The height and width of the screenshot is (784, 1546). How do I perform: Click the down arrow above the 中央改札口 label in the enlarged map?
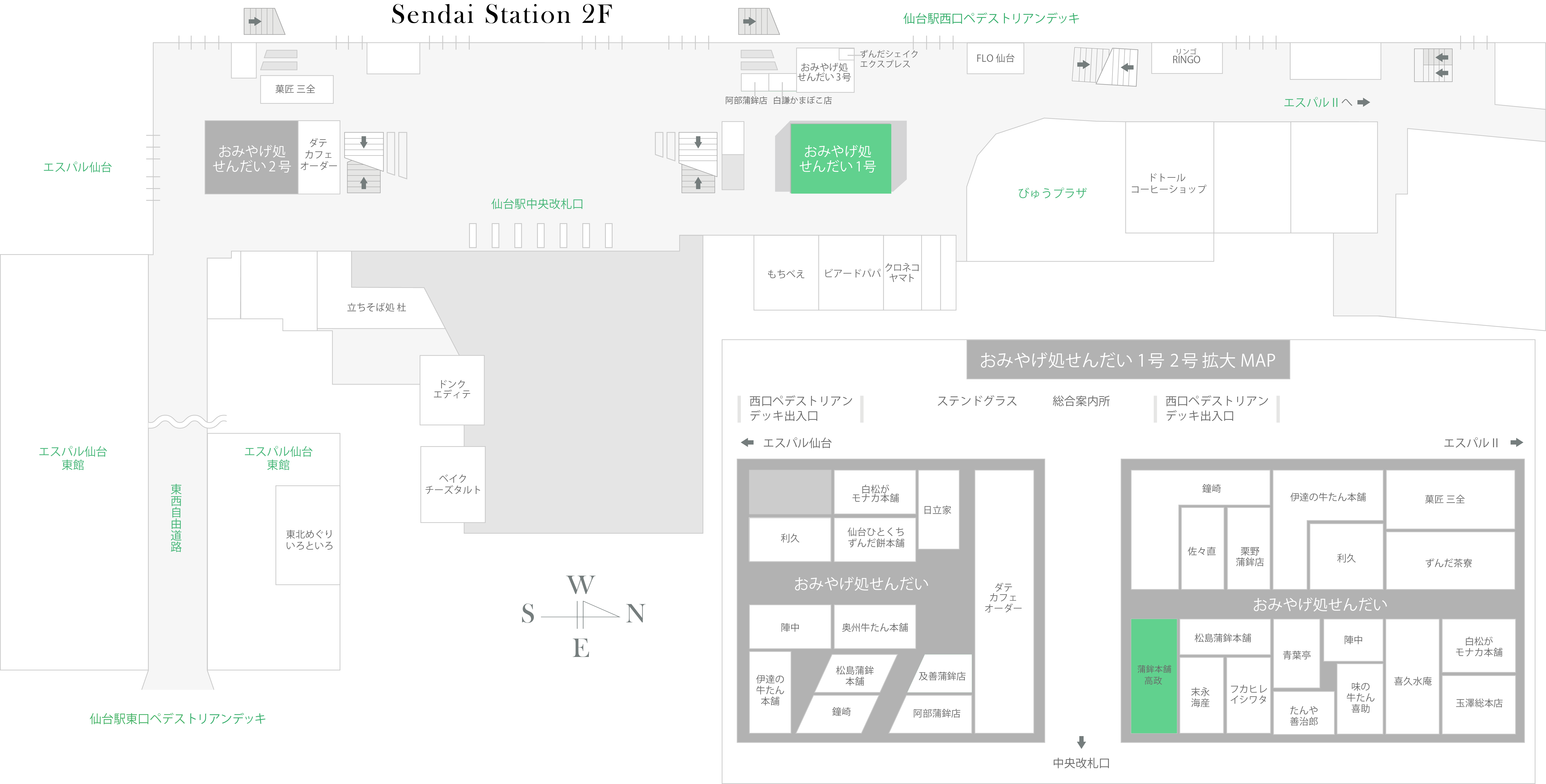coord(1081,743)
